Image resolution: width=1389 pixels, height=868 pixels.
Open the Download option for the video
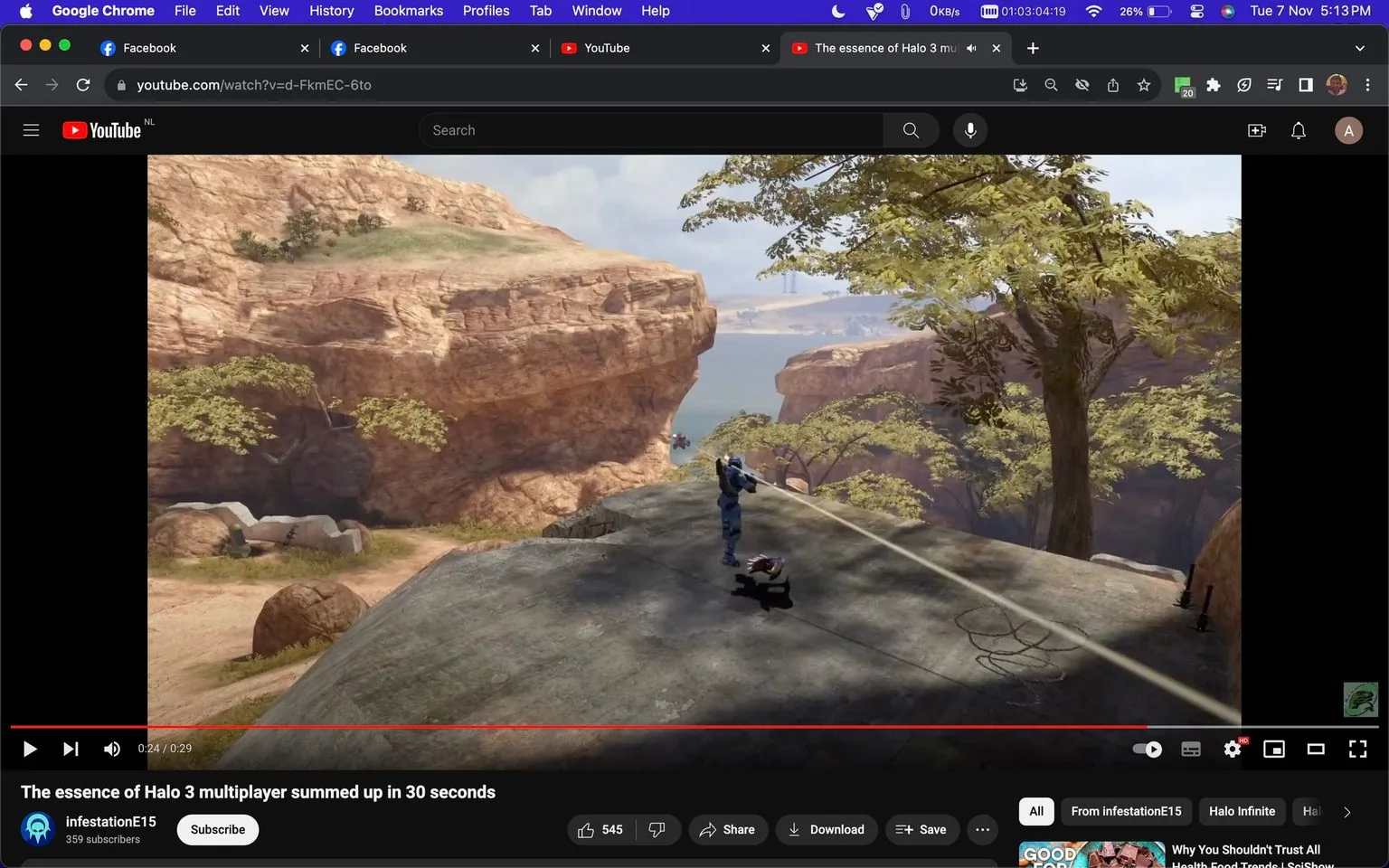(826, 829)
